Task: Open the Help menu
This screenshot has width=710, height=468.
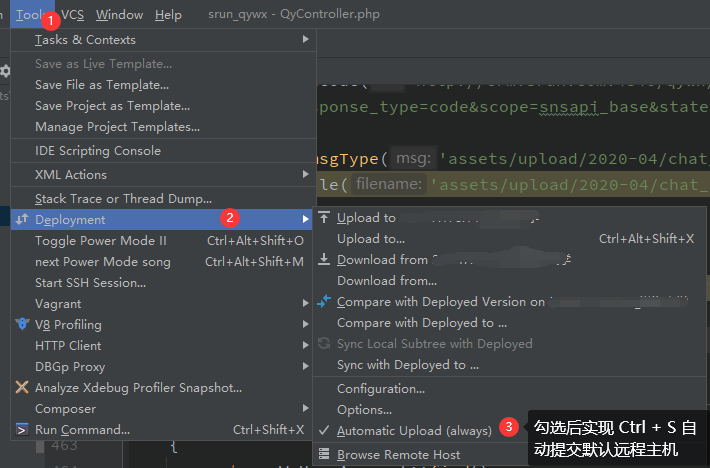Action: tap(168, 14)
